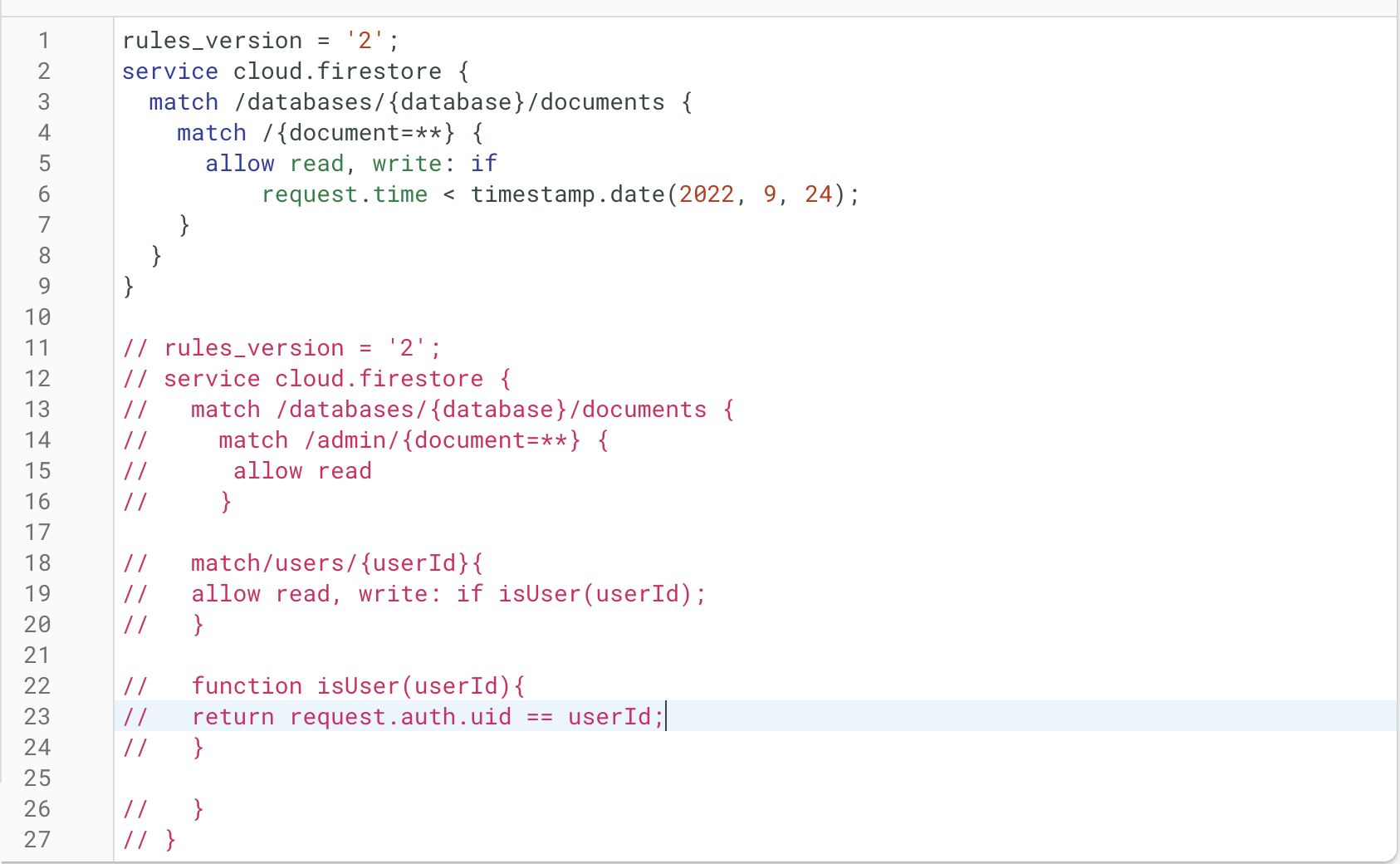The height and width of the screenshot is (864, 1400).
Task: Click 'function isUser(userId){' on line 22
Action: 358,686
